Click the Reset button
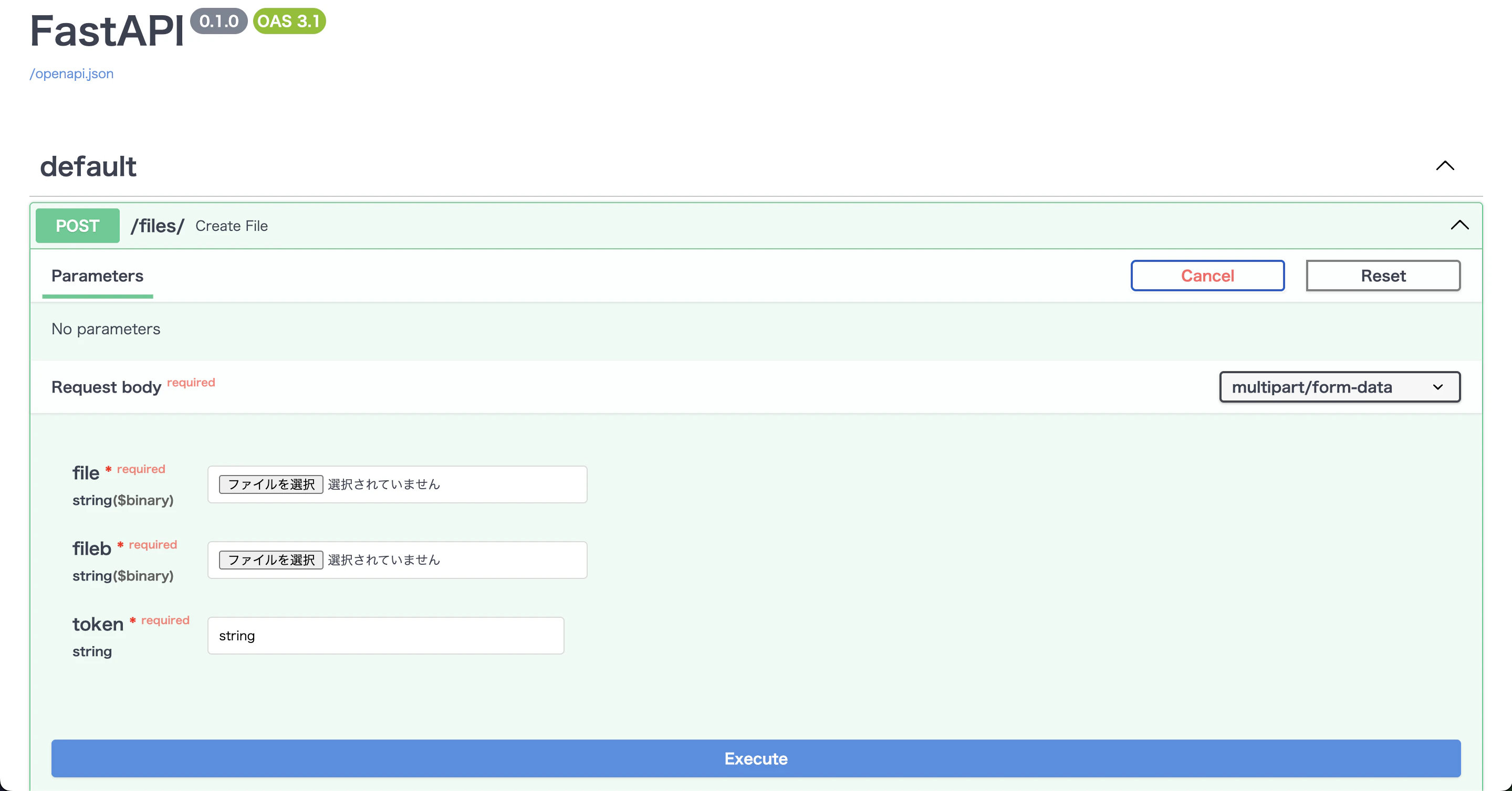Image resolution: width=1512 pixels, height=791 pixels. pos(1383,276)
